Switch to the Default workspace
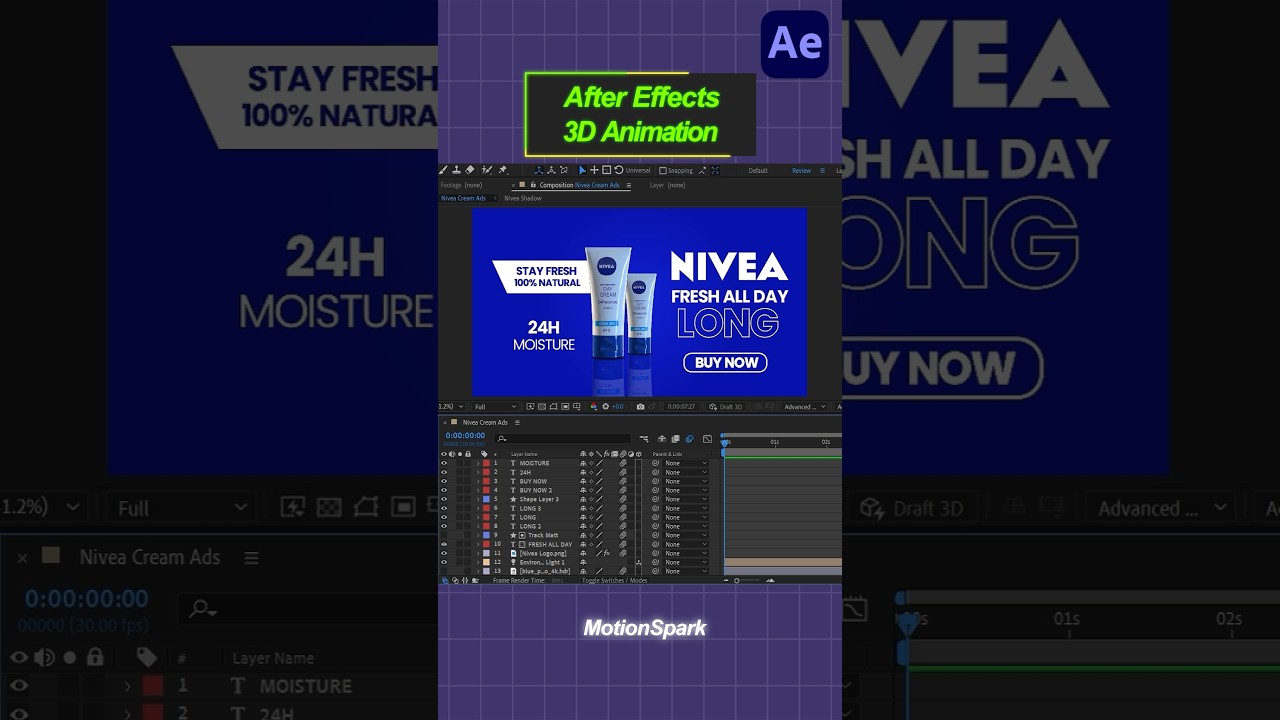The height and width of the screenshot is (720, 1280). 758,171
